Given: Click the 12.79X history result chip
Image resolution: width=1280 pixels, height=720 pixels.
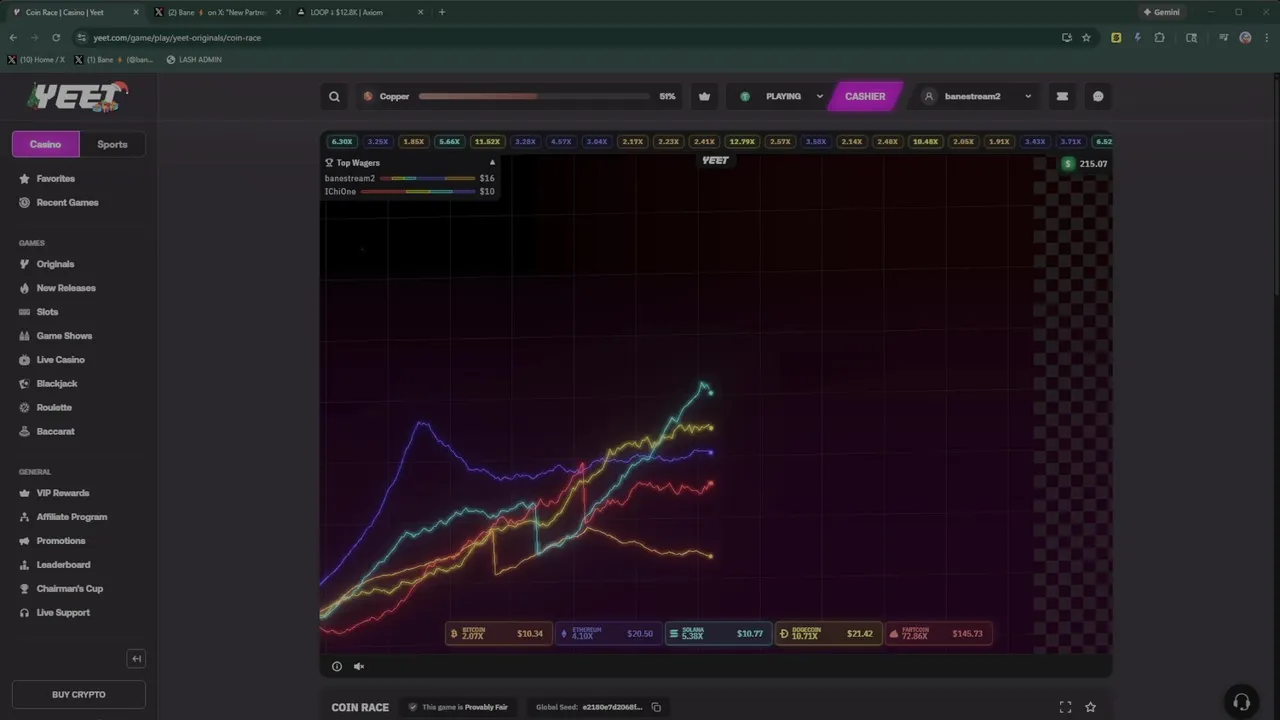Looking at the screenshot, I should click(742, 142).
